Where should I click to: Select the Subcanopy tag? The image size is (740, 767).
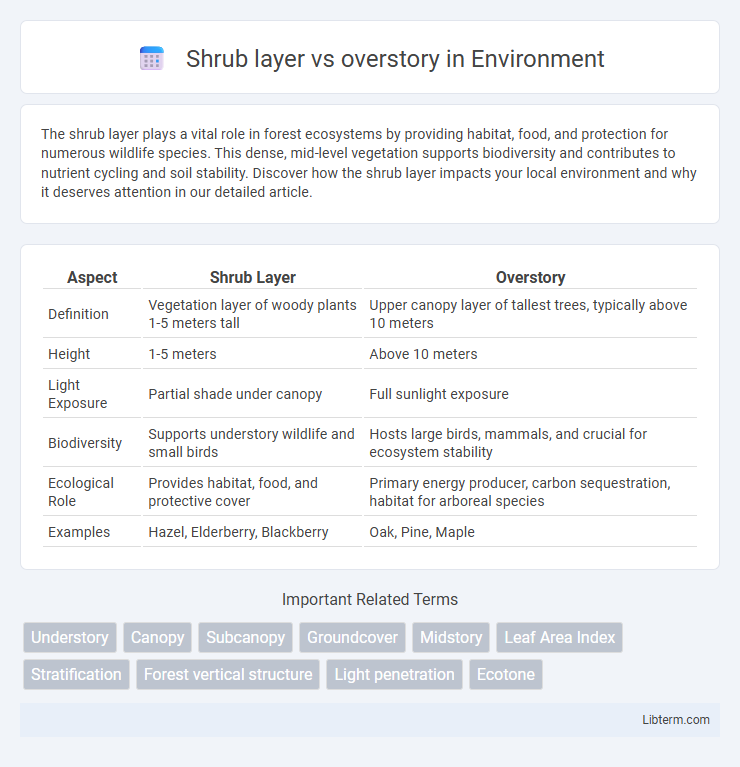click(x=246, y=637)
